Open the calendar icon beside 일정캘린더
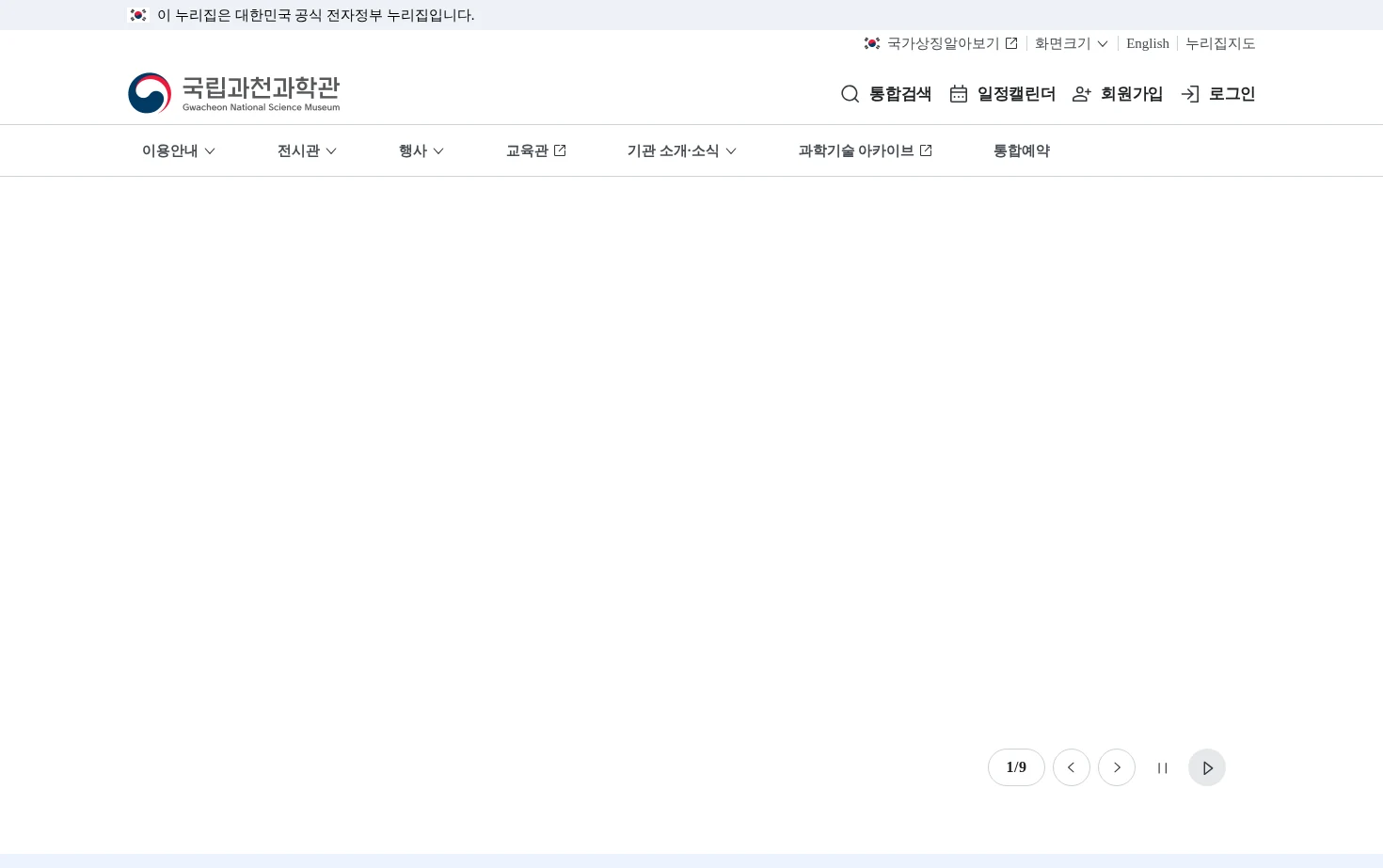Screen dimensions: 1383x868 (x=959, y=94)
